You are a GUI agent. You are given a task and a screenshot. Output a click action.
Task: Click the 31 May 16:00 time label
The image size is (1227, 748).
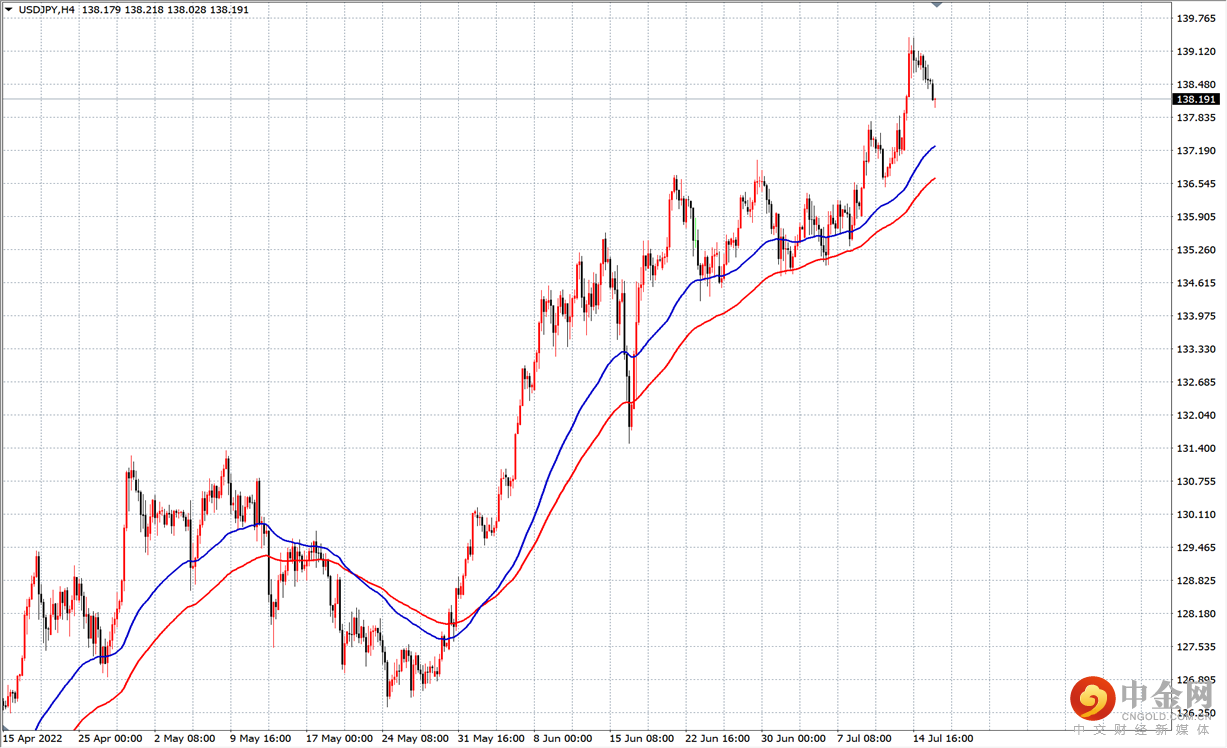pos(490,738)
